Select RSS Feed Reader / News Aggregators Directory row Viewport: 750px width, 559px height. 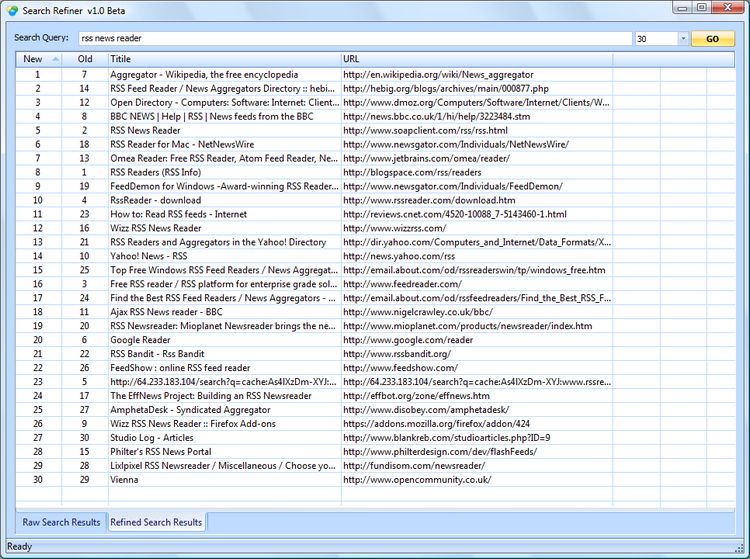pos(222,88)
